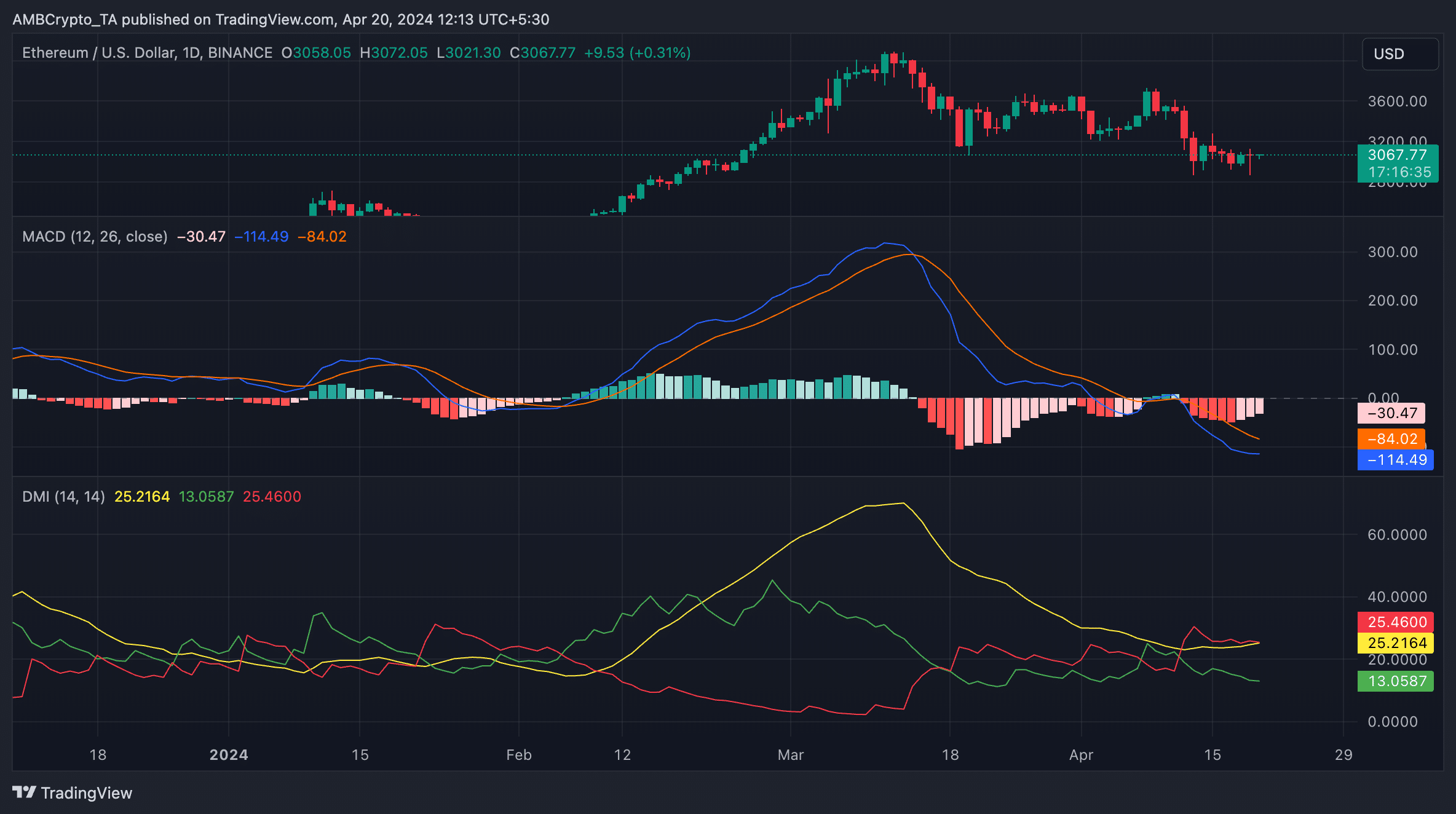Click the Mar time axis label
Screen dimensions: 1456x814
tap(791, 755)
